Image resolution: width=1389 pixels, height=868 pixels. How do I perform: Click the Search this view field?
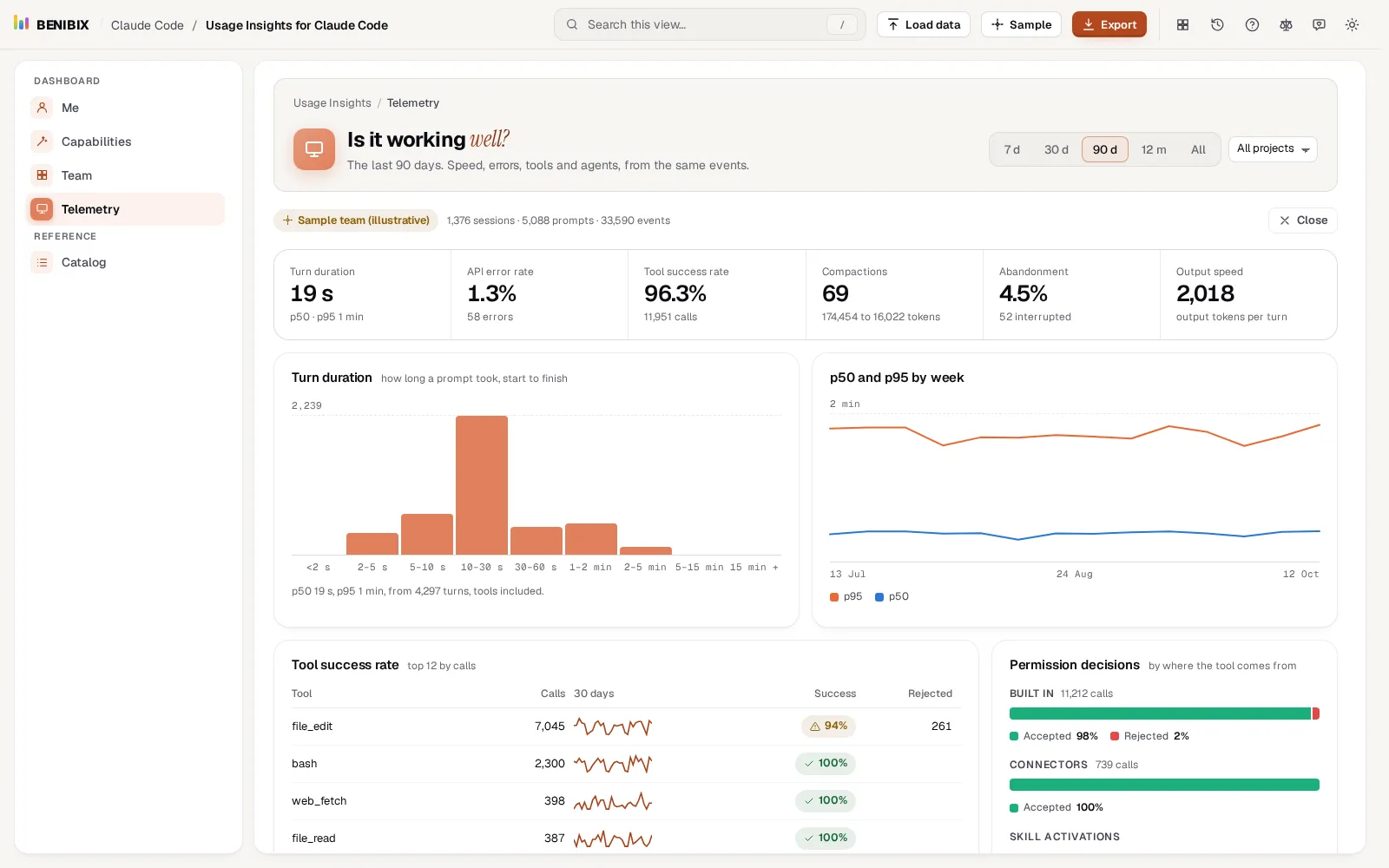click(x=710, y=24)
